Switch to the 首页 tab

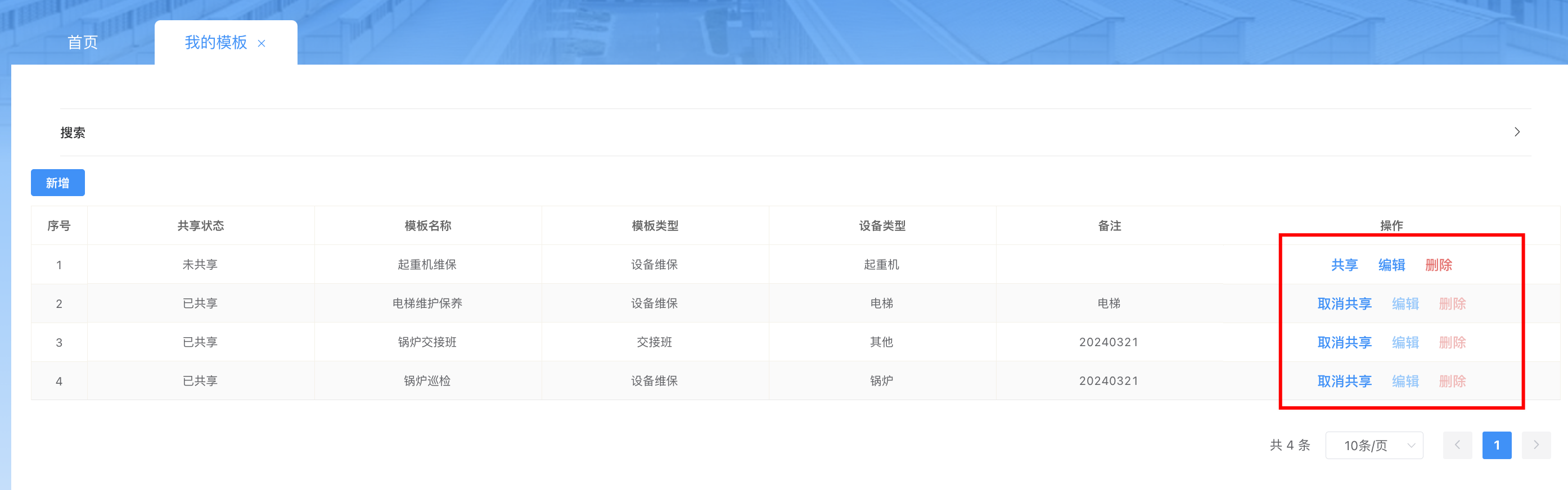pos(82,43)
